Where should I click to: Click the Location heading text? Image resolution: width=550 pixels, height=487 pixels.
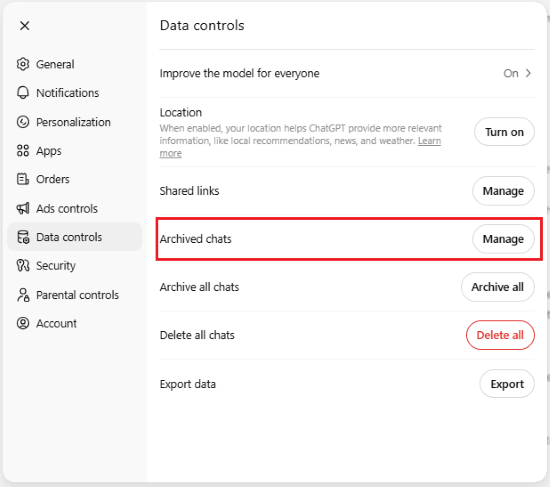(181, 113)
